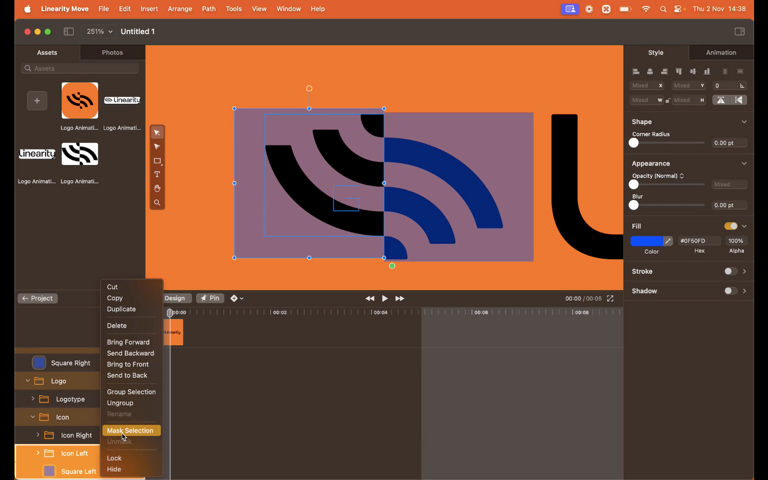Open the Opacity blend mode selector
The width and height of the screenshot is (768, 480).
click(658, 176)
